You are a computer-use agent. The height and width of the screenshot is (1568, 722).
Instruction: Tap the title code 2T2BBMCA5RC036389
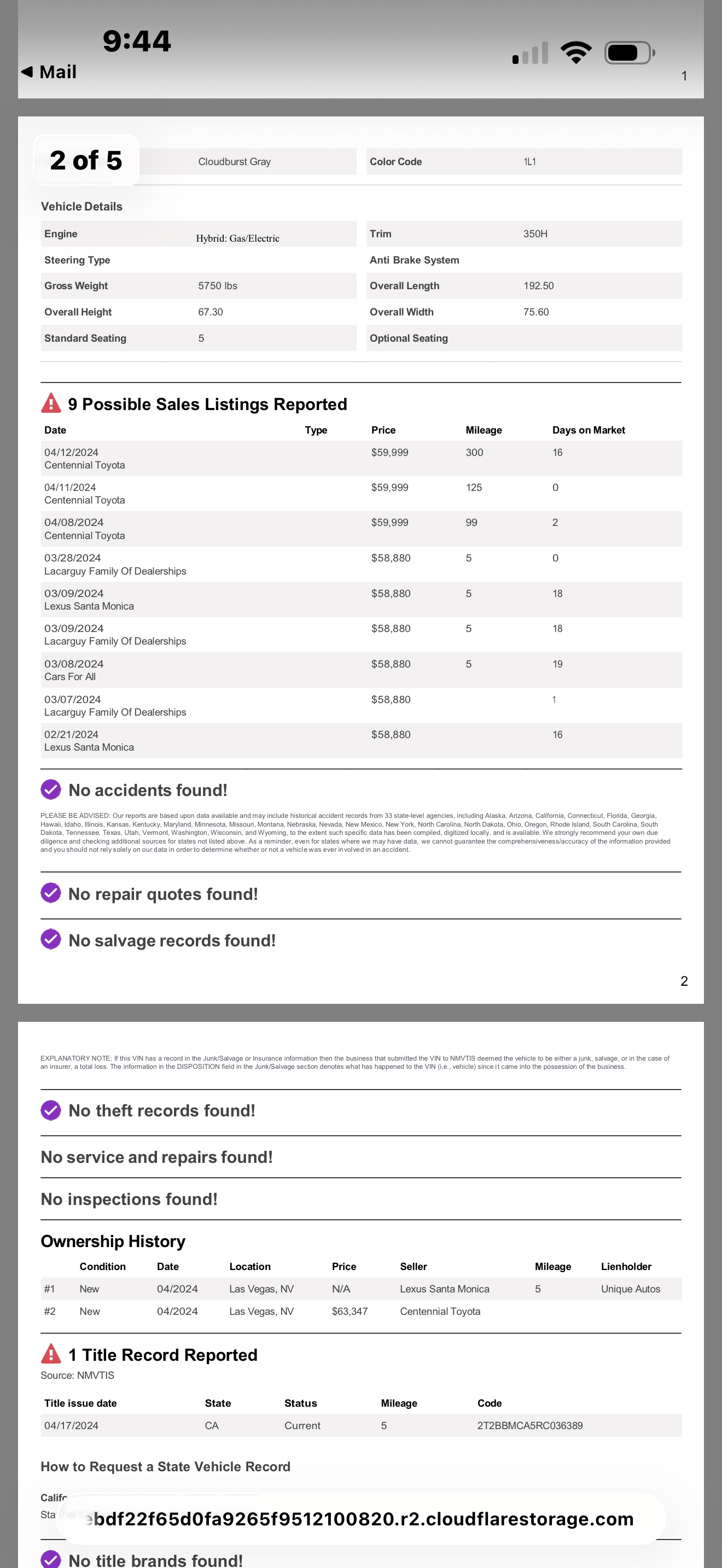tap(529, 1425)
